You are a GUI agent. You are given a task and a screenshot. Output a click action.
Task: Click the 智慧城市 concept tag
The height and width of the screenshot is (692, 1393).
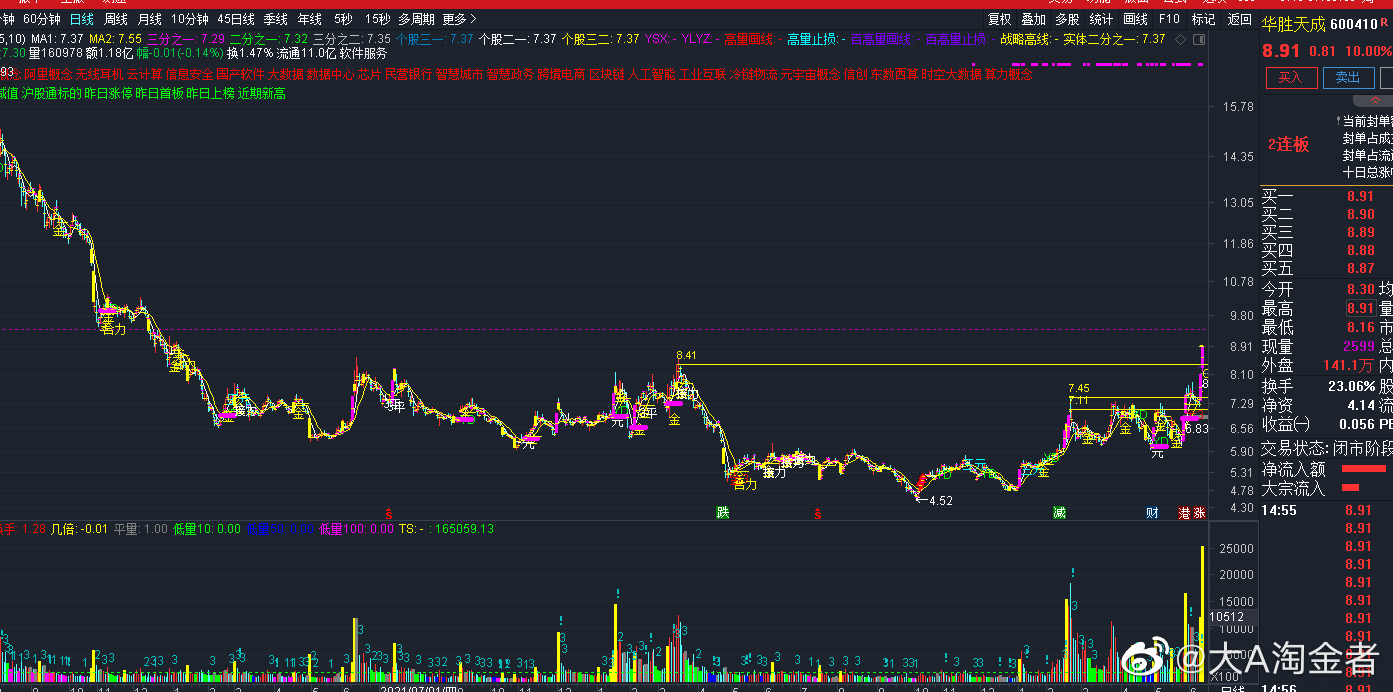(x=459, y=74)
